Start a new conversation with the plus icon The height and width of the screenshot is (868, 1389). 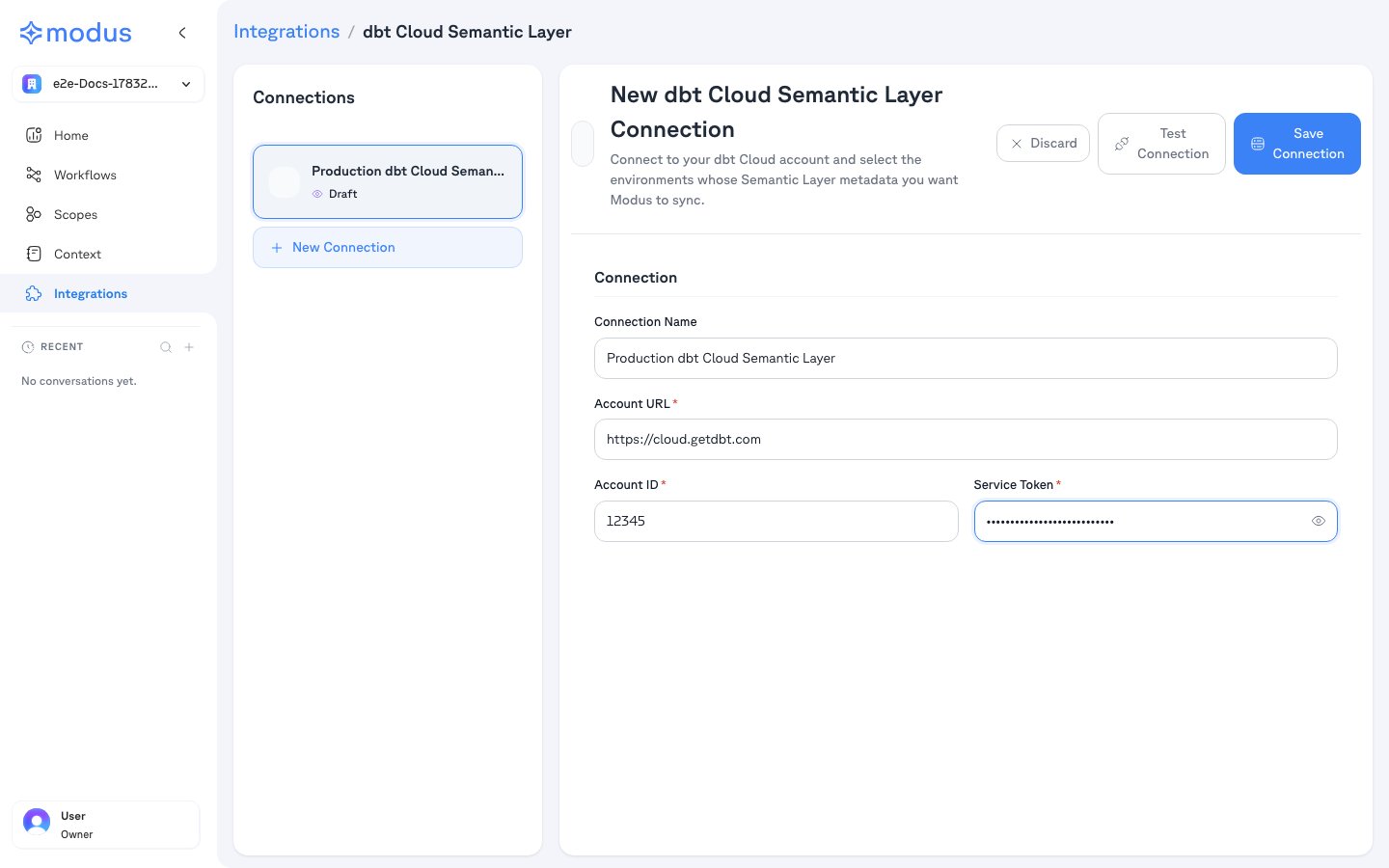pos(189,347)
